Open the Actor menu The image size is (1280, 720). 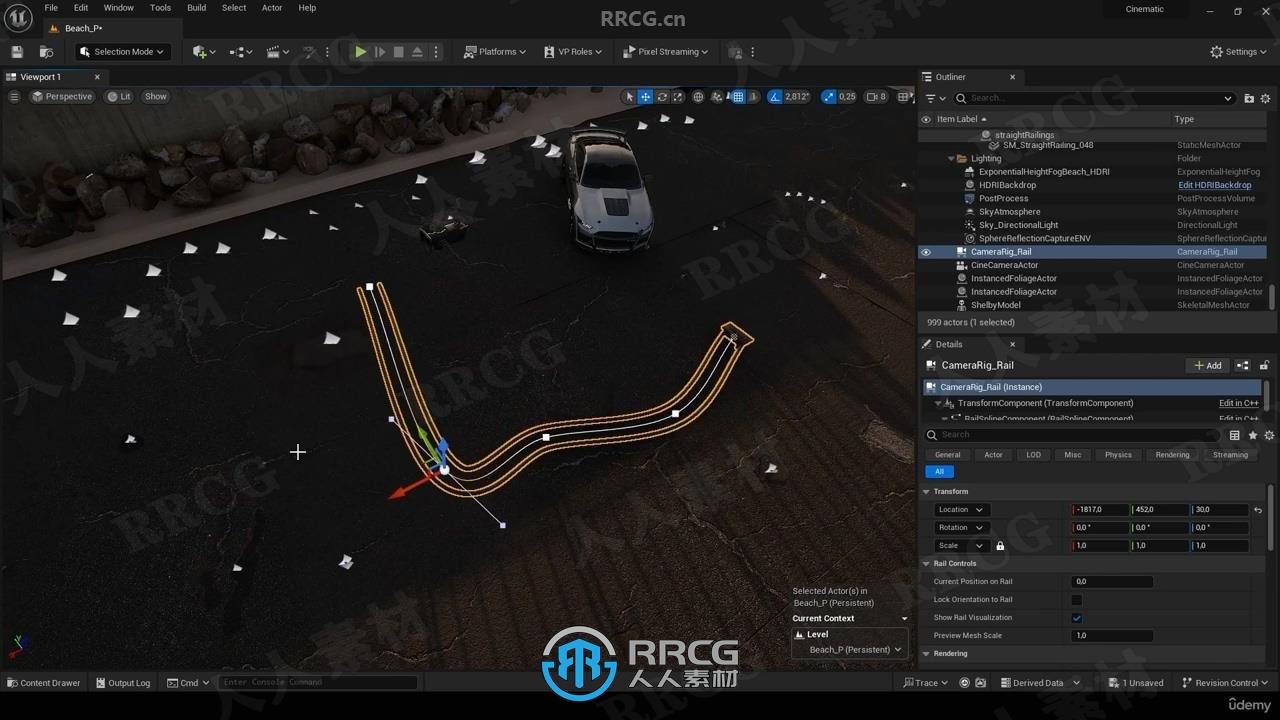coord(272,8)
